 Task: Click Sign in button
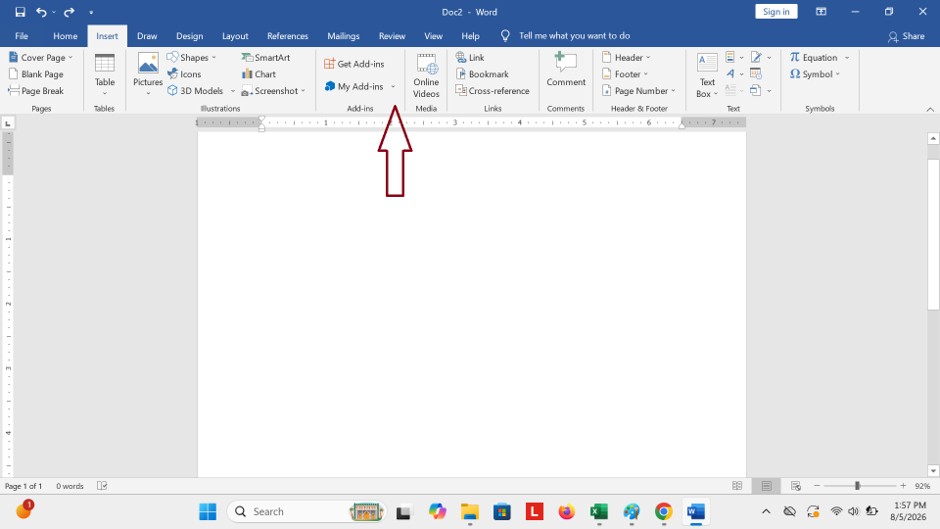(x=776, y=12)
